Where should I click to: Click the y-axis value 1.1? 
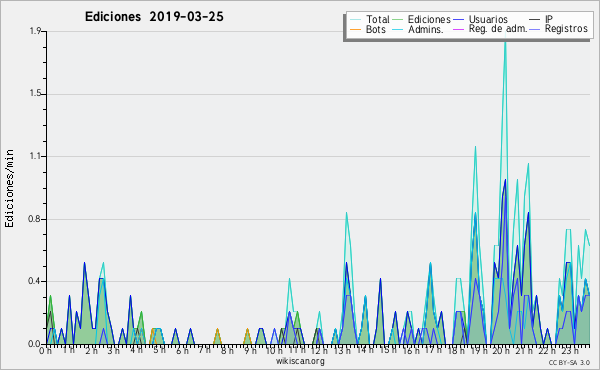click(x=36, y=156)
